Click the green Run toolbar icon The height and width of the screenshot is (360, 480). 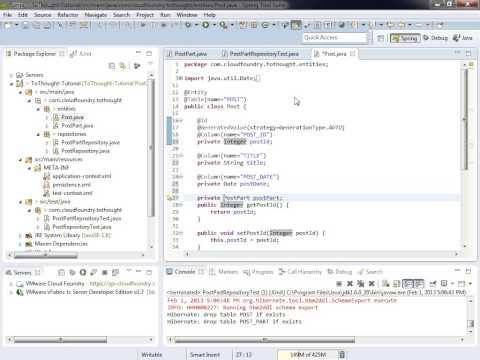pos(206,25)
